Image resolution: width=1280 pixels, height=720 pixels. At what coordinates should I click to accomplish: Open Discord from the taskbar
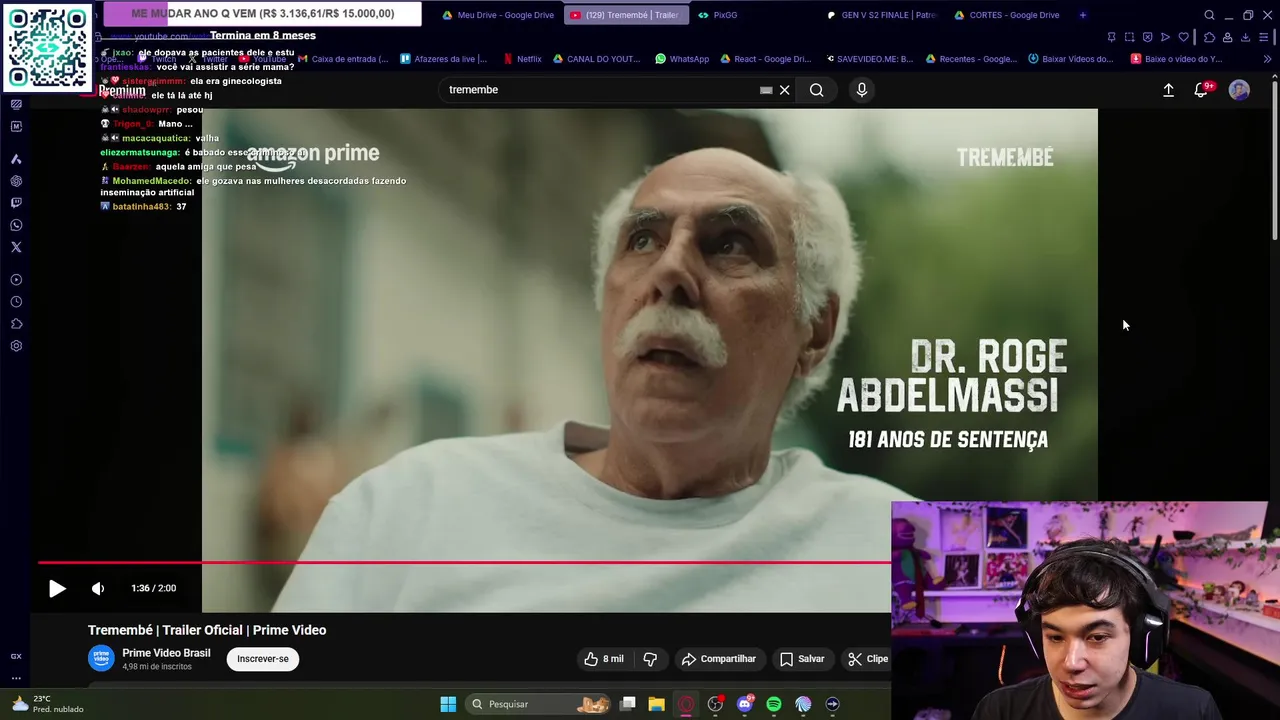pos(744,704)
